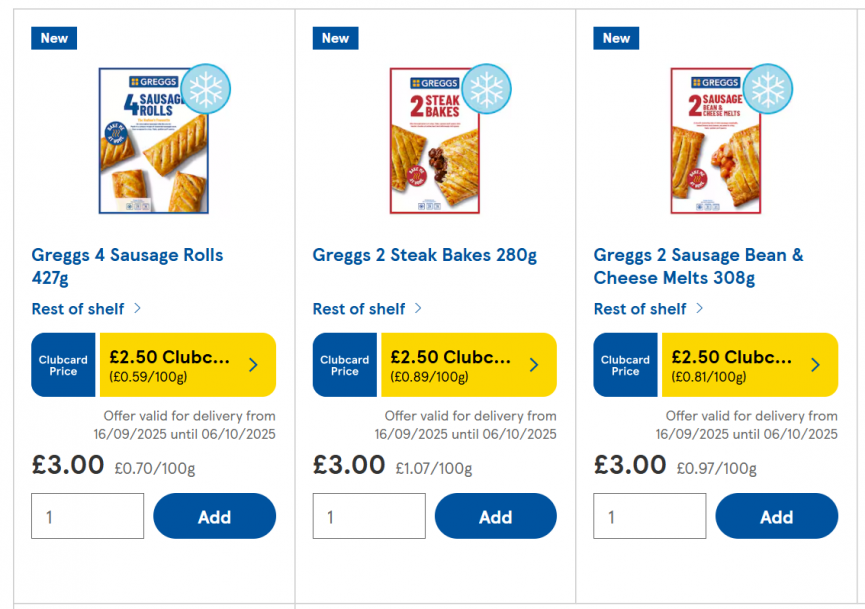Click the New badge on Greggs 2 Steak Bakes
Image resolution: width=865 pixels, height=609 pixels.
click(335, 37)
